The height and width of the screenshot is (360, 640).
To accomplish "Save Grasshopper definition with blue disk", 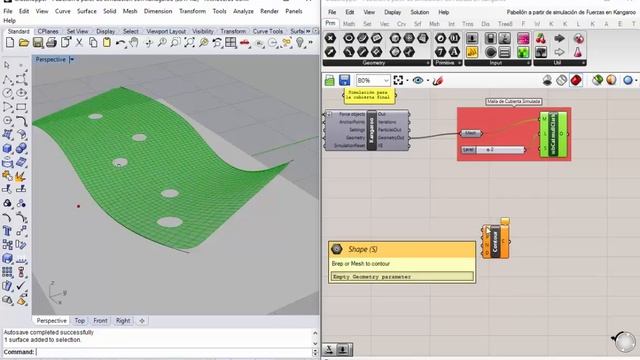I will (344, 80).
